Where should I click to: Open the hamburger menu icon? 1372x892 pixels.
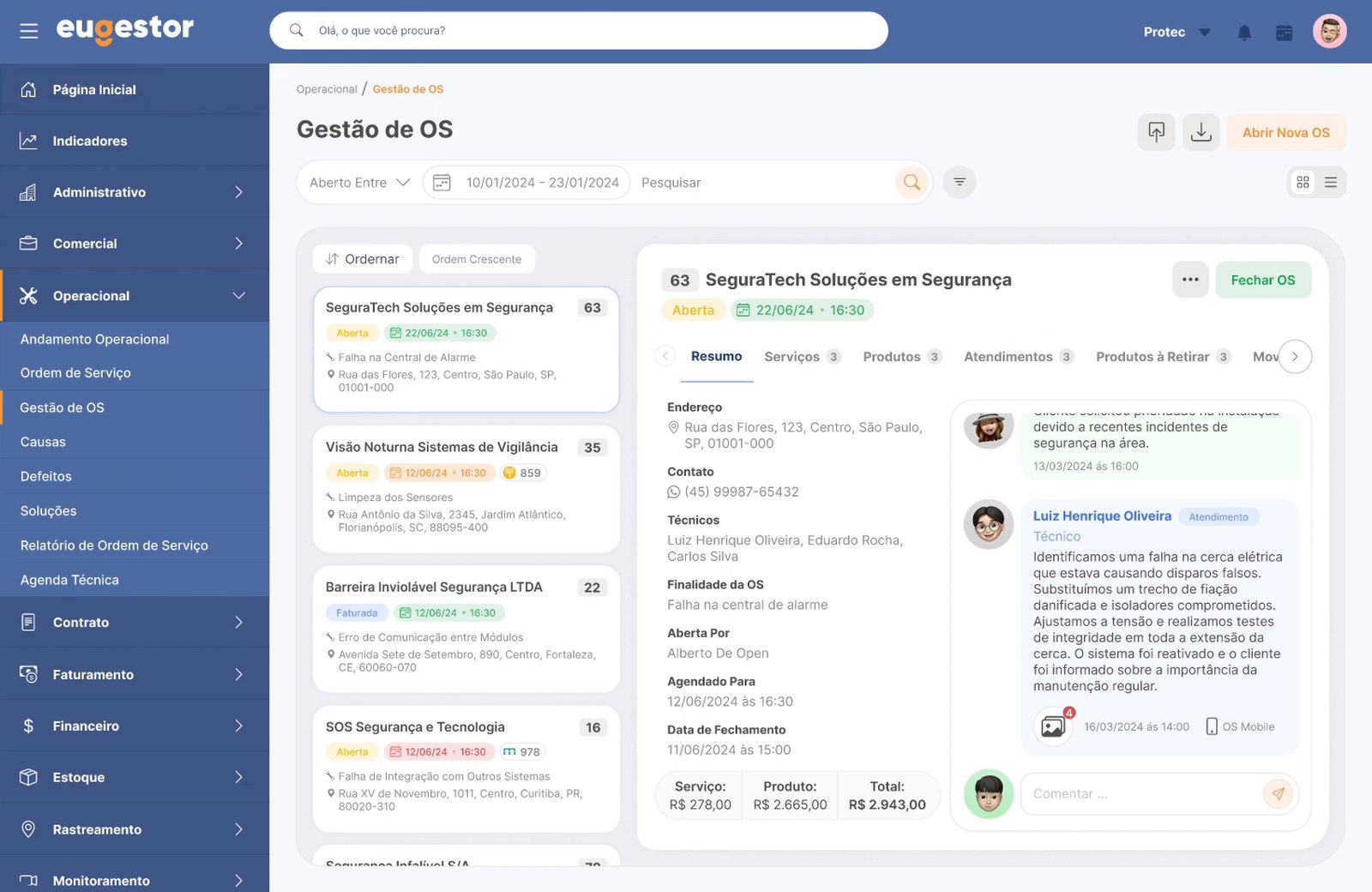29,31
